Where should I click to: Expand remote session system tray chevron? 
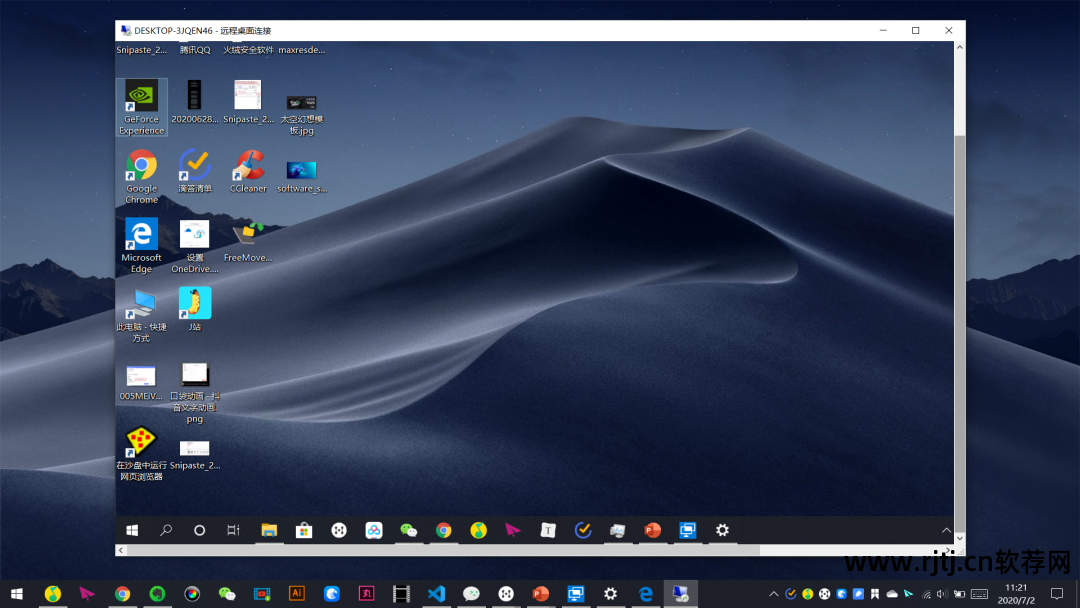(x=946, y=530)
